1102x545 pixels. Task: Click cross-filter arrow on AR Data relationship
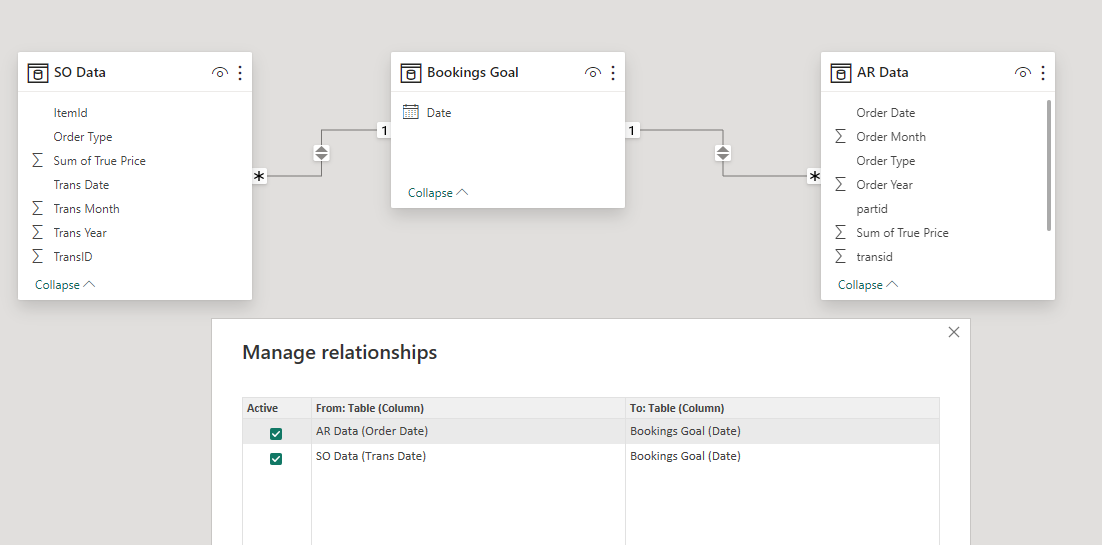click(x=722, y=153)
